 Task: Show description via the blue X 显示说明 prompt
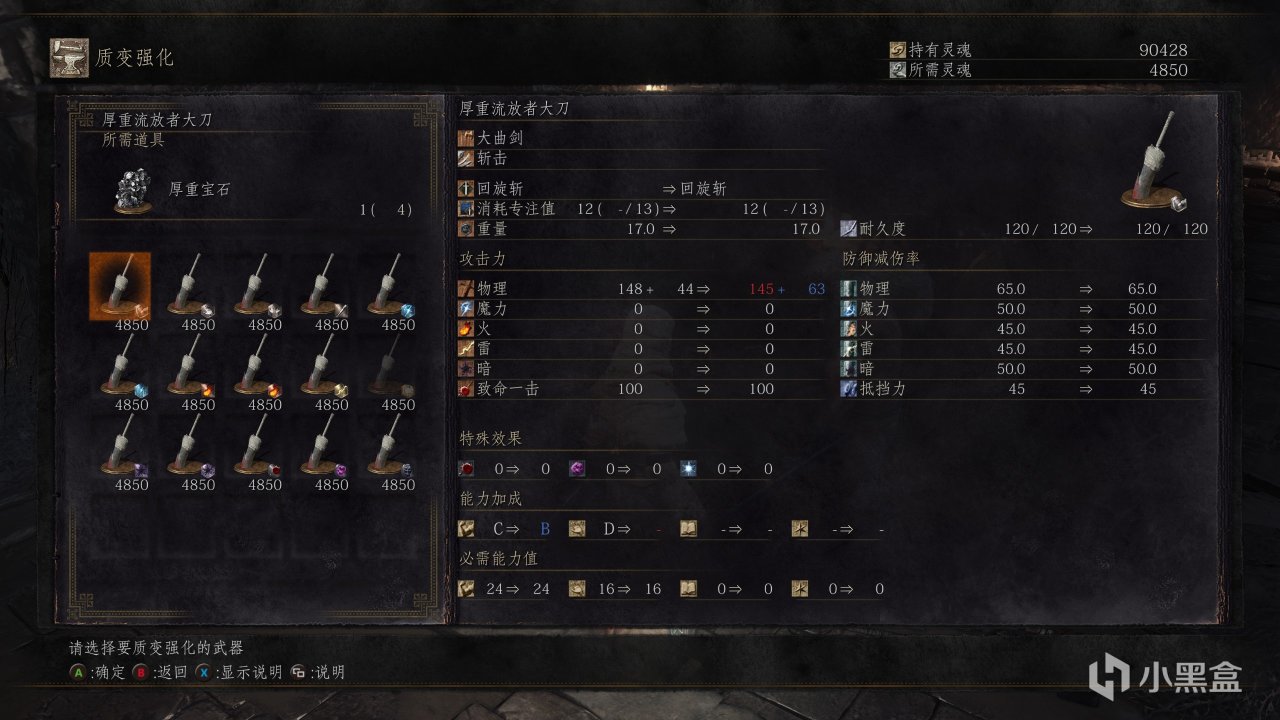(x=239, y=672)
